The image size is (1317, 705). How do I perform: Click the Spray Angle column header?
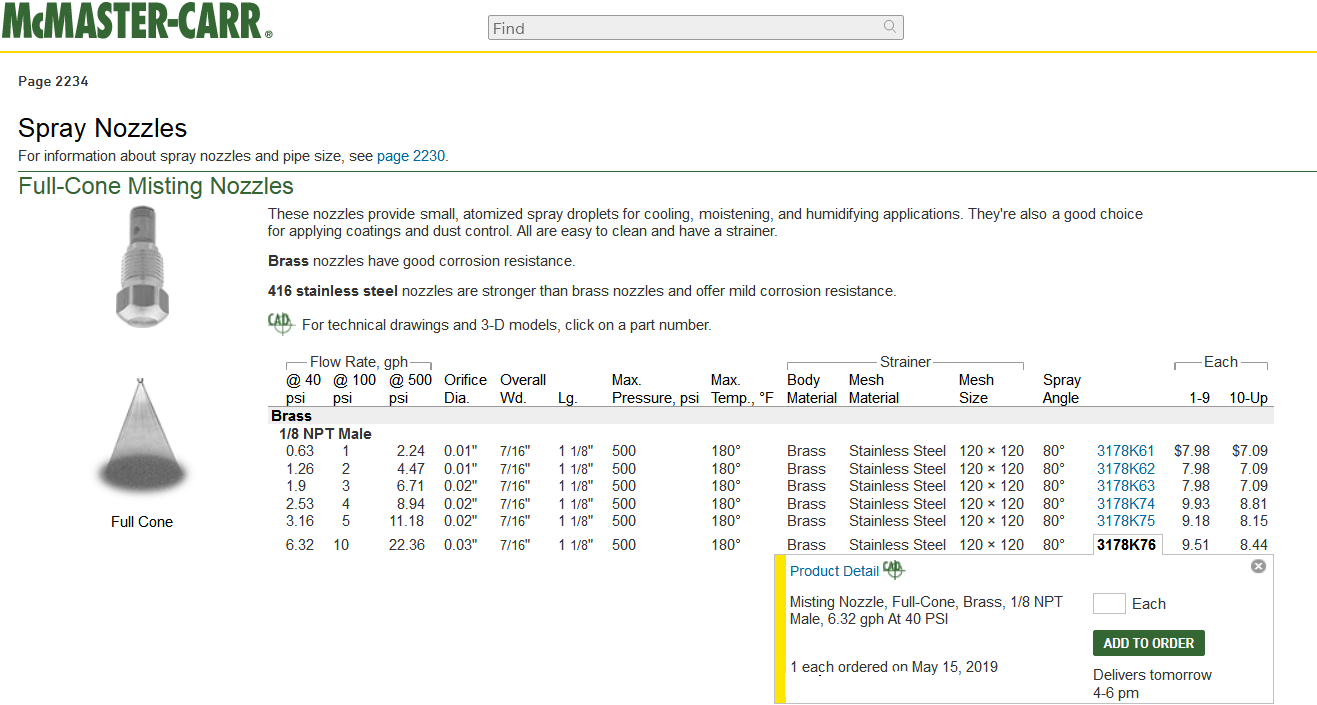1062,389
